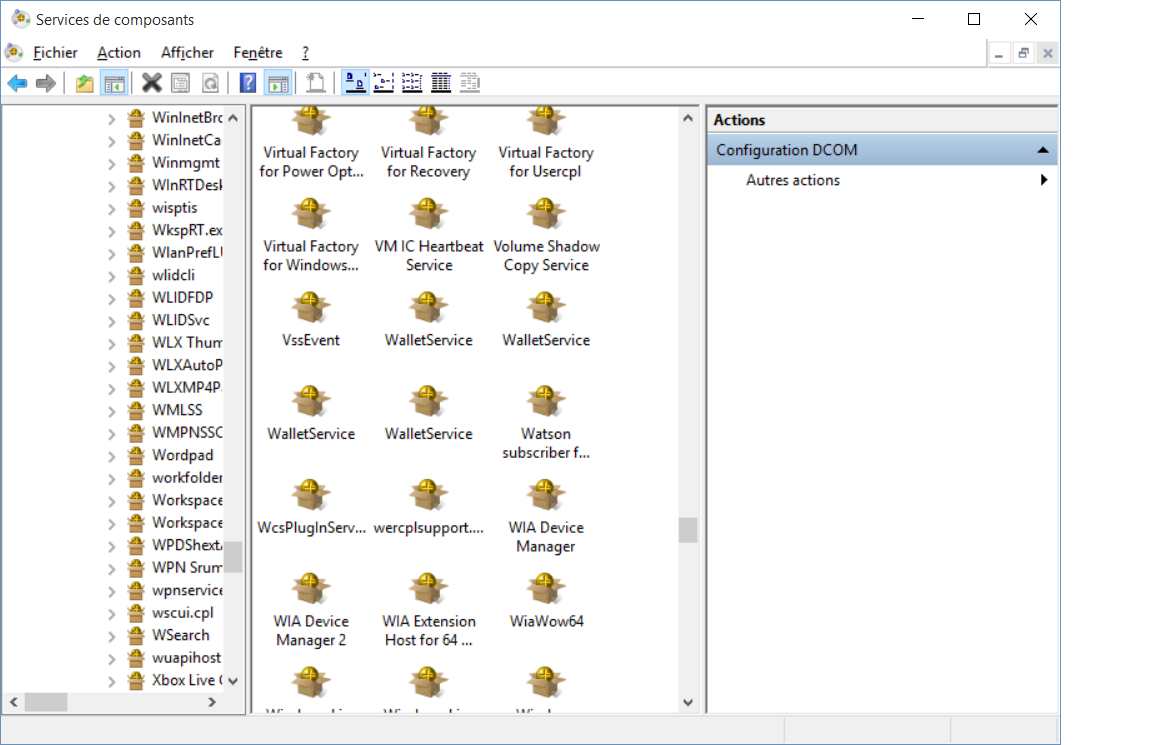Select wscui.cpl in the tree
Viewport: 1152px width, 745px height.
point(182,613)
